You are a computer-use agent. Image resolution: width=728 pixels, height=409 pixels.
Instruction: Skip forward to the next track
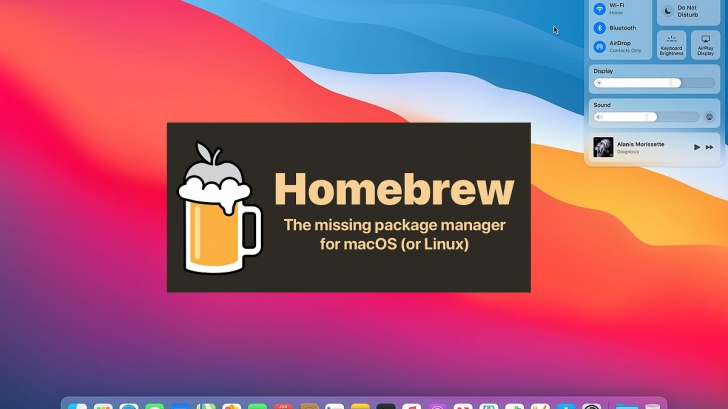709,147
